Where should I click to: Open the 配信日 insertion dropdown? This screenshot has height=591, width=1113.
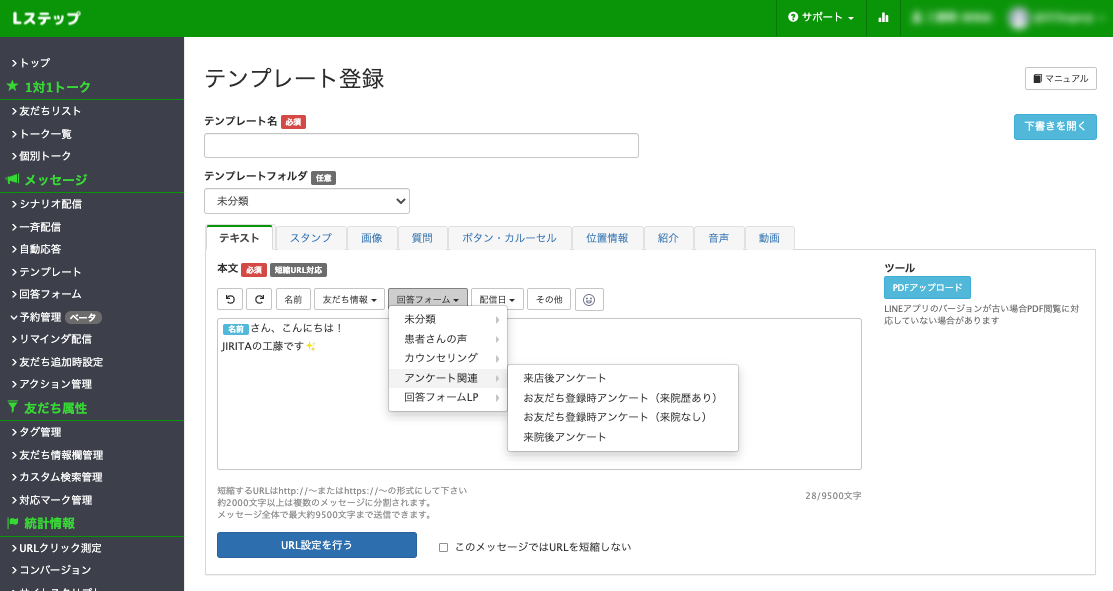[496, 298]
